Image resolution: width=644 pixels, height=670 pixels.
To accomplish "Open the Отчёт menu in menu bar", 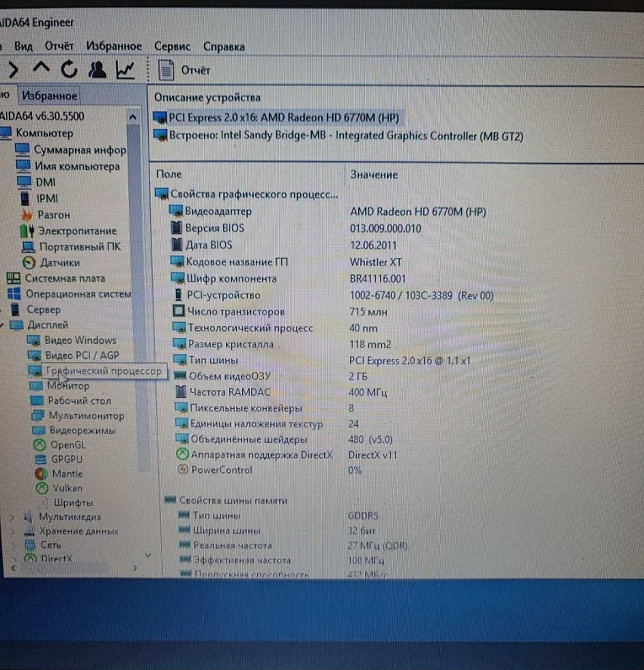I will click(59, 46).
